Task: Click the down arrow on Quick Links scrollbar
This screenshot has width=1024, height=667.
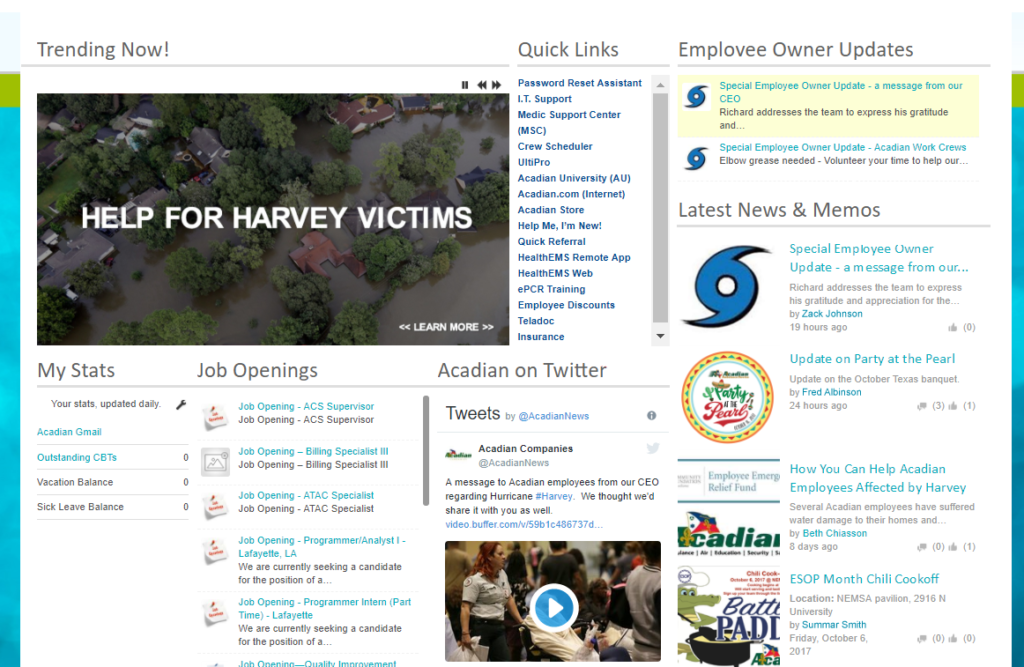Action: (659, 335)
